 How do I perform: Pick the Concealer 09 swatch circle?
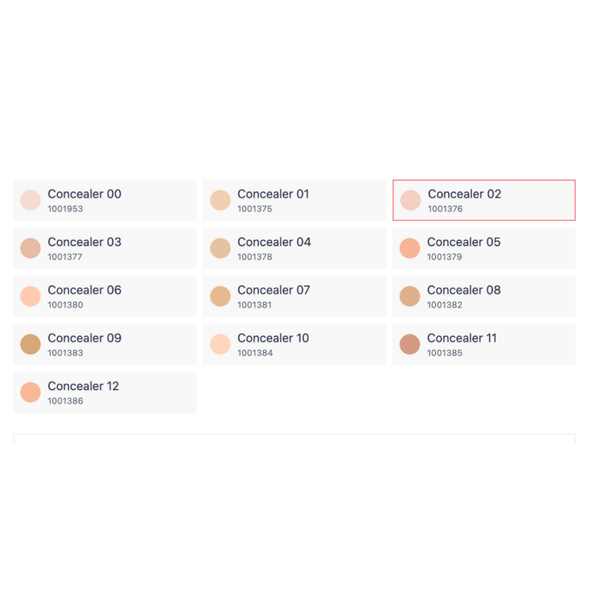(30, 344)
